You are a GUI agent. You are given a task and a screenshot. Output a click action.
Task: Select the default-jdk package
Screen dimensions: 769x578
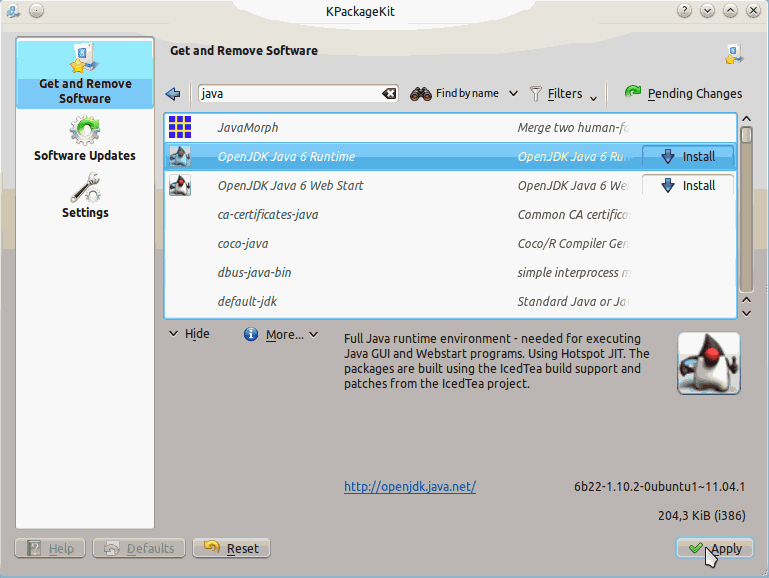point(247,301)
